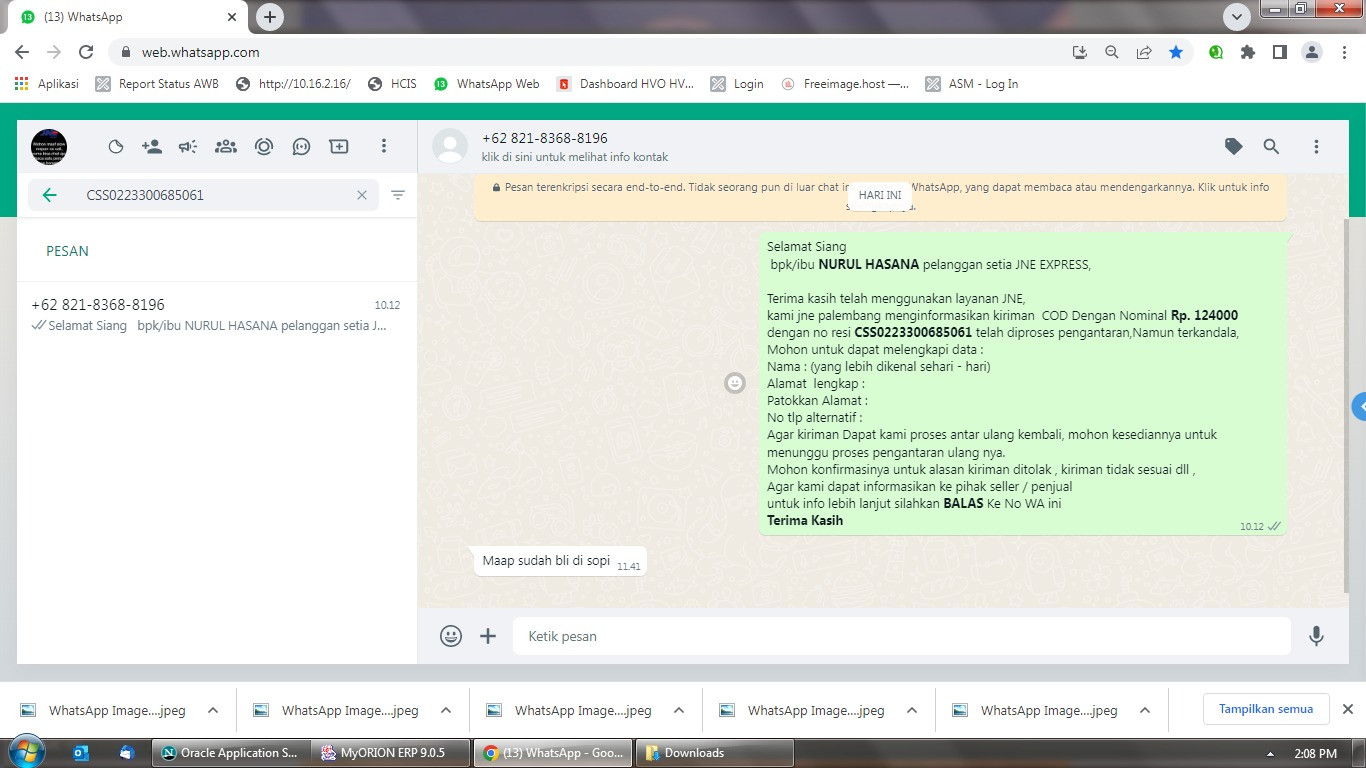This screenshot has height=768, width=1366.
Task: Open Outlook taskbar icon
Action: (x=81, y=753)
